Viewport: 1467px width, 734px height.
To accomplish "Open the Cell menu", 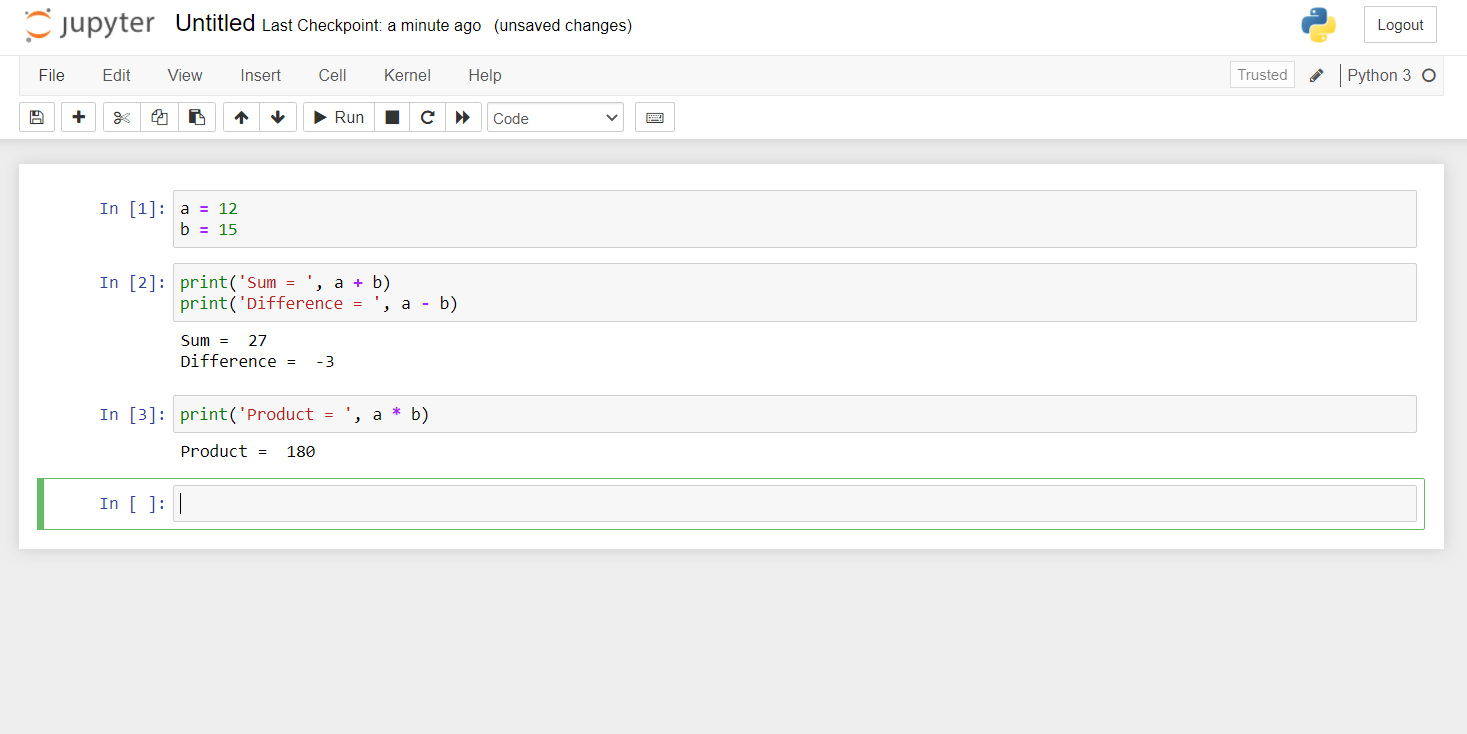I will tap(332, 75).
